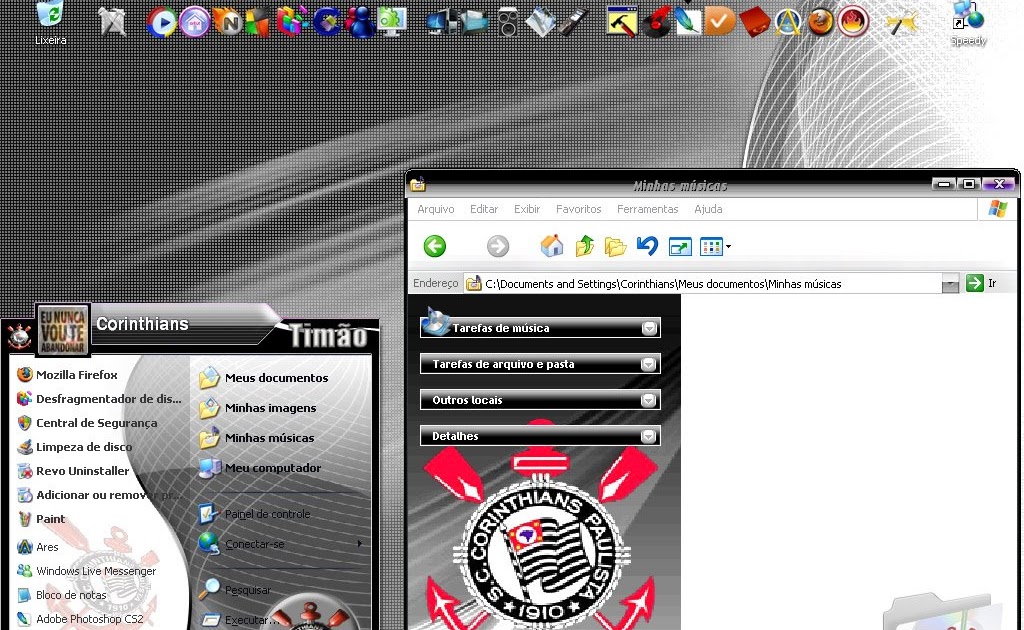Viewport: 1024px width, 630px height.
Task: Collapse the Outros locais panel
Action: (648, 400)
